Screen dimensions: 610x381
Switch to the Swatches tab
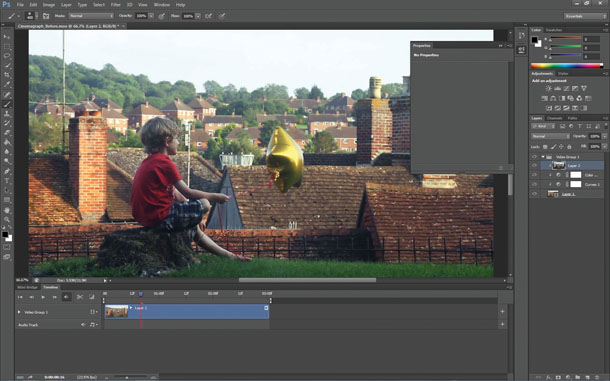pyautogui.click(x=554, y=30)
